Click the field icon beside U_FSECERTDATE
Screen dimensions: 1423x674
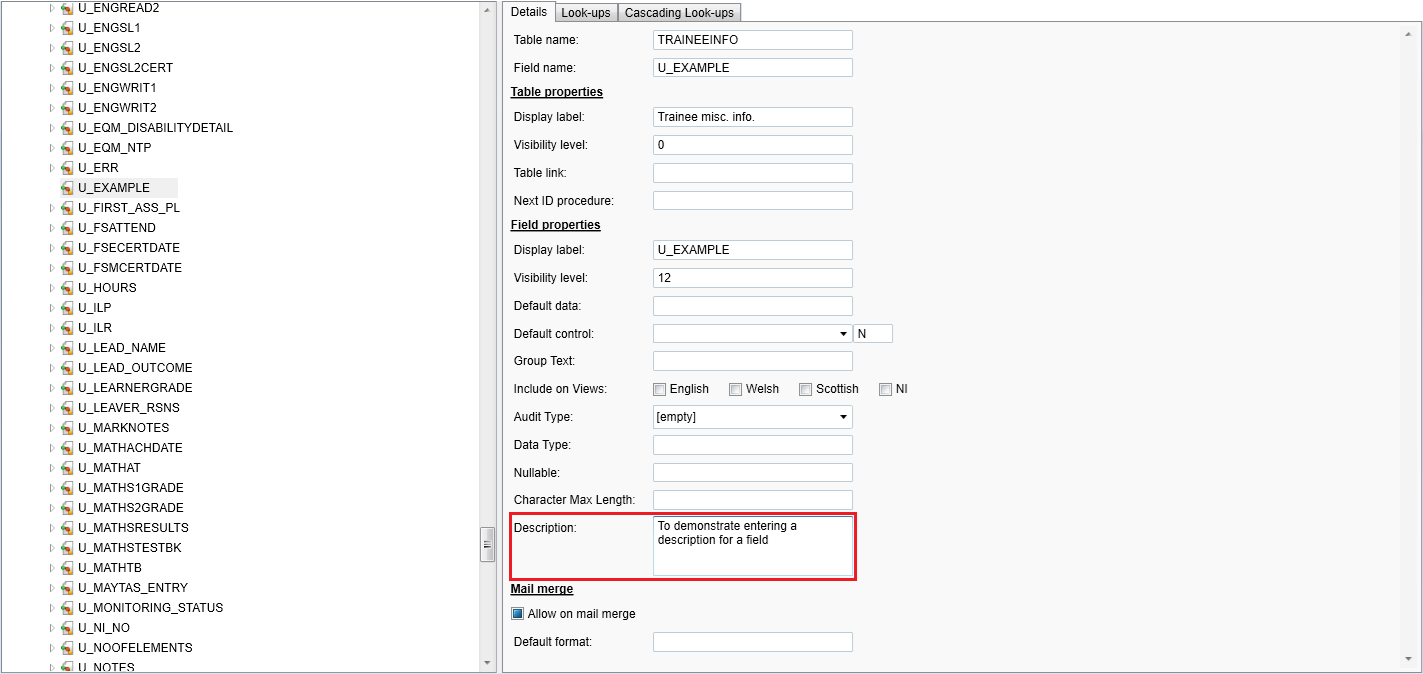point(67,248)
